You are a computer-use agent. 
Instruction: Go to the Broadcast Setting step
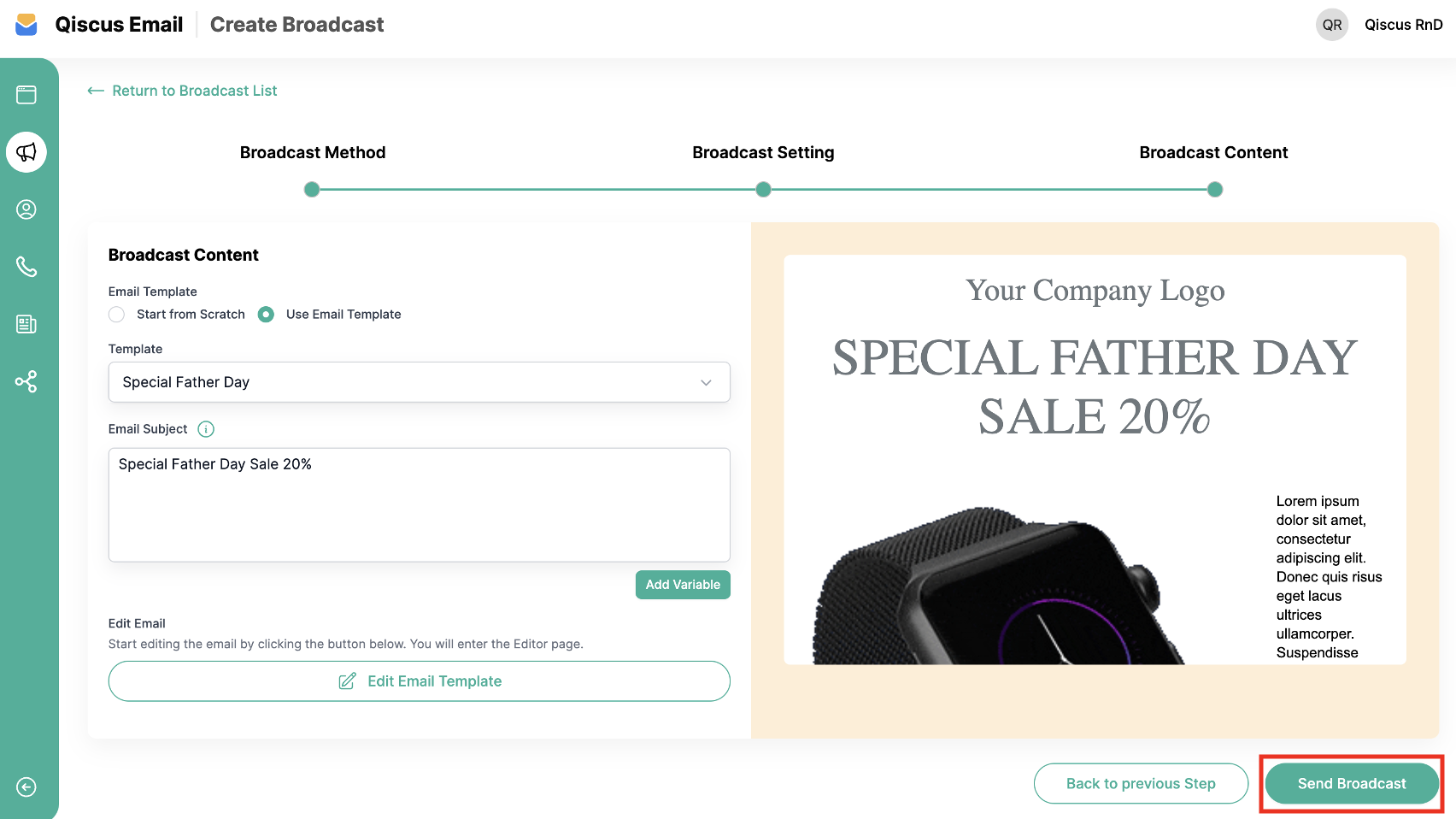[x=763, y=189]
